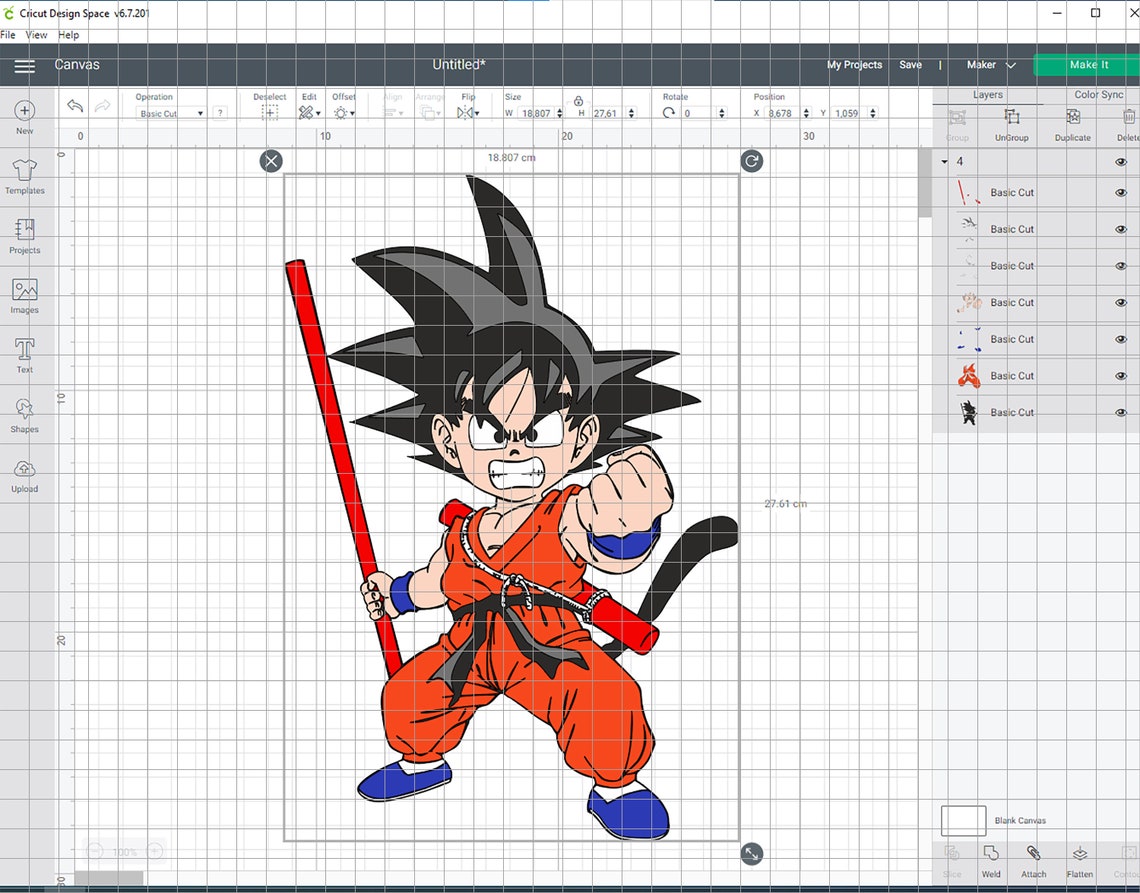Toggle the size aspect ratio lock
Screen dimensions: 1140x893
click(578, 100)
